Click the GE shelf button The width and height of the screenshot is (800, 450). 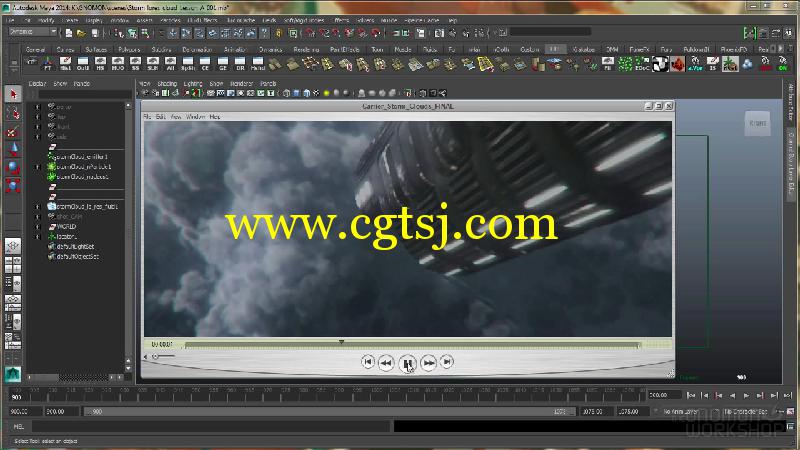(223, 64)
